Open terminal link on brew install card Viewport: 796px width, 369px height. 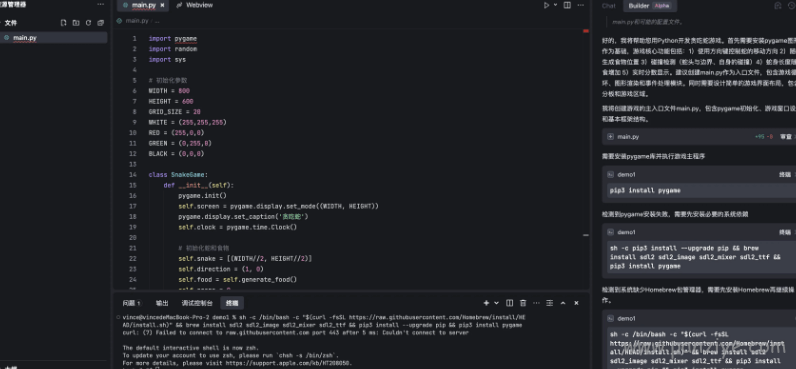(x=785, y=232)
